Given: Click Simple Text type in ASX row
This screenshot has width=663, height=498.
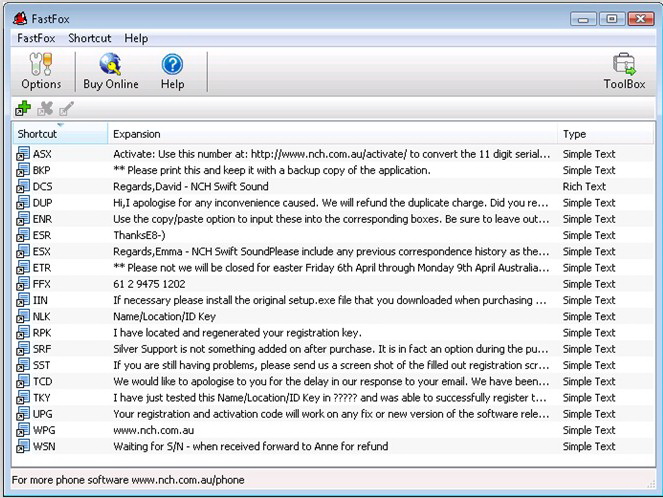Looking at the screenshot, I should coord(589,154).
